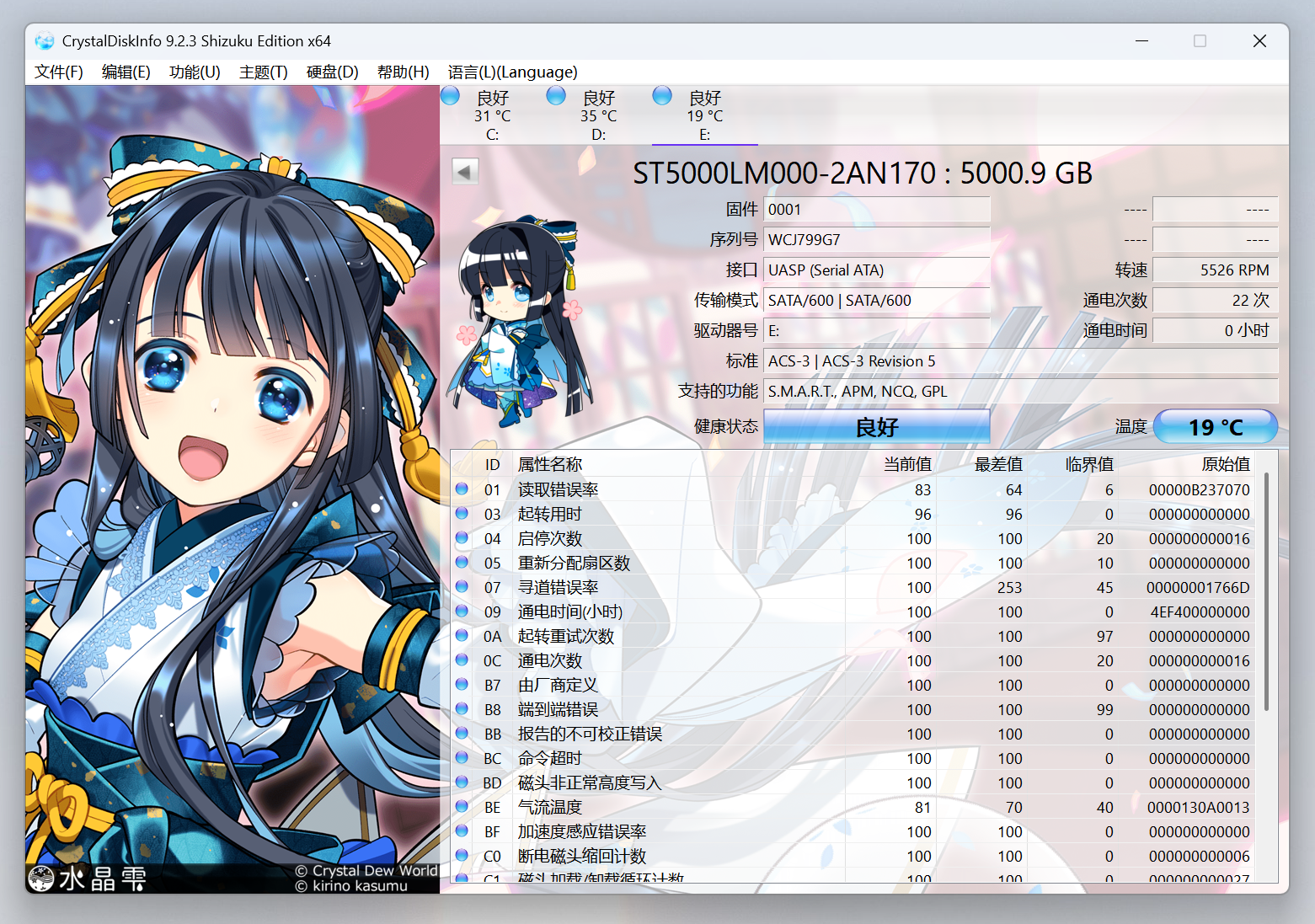This screenshot has height=924, width=1315.
Task: Click the 临界值 column header
Action: (x=1089, y=464)
